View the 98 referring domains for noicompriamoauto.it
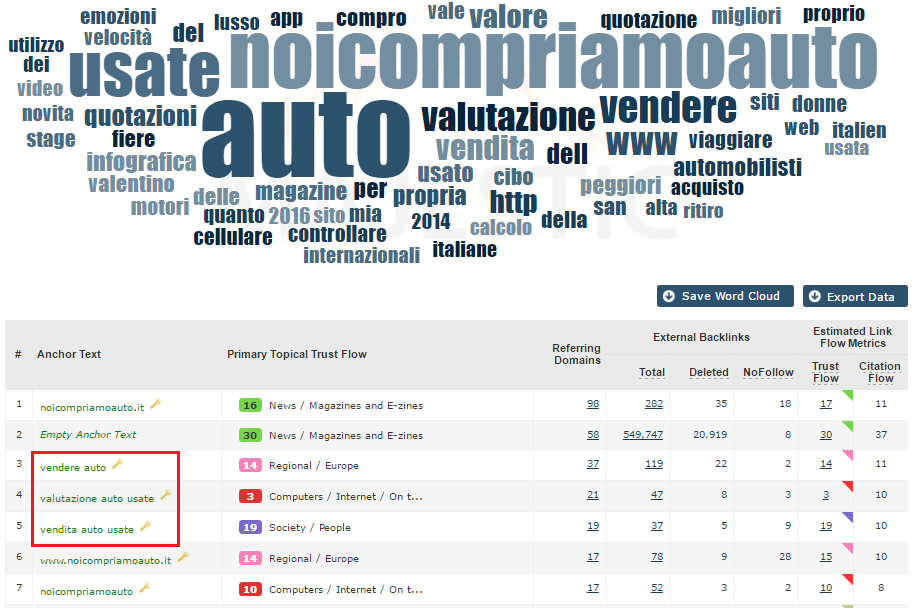 pos(593,404)
